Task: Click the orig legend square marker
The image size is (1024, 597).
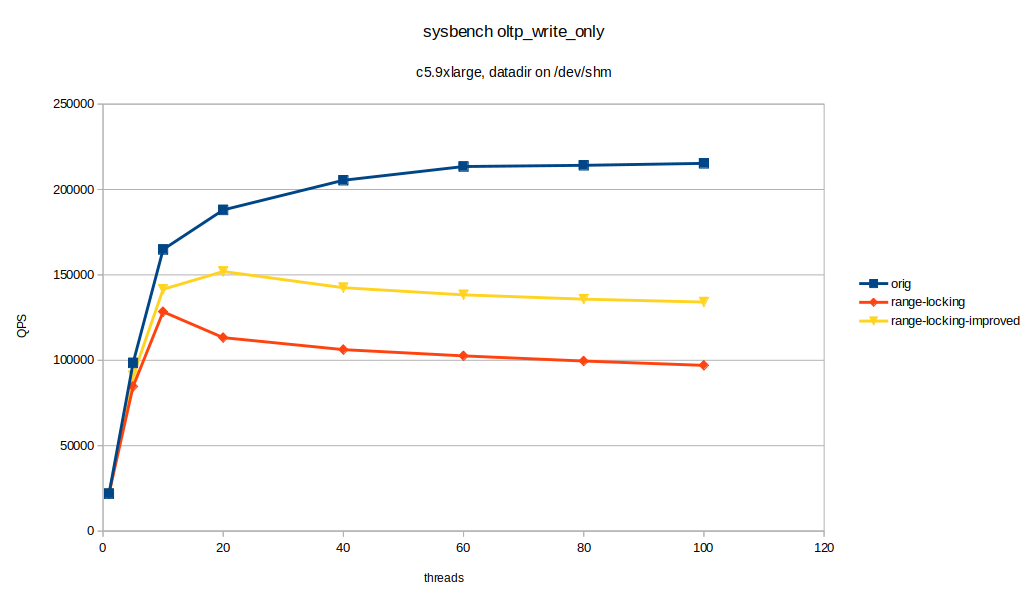Action: click(x=872, y=284)
